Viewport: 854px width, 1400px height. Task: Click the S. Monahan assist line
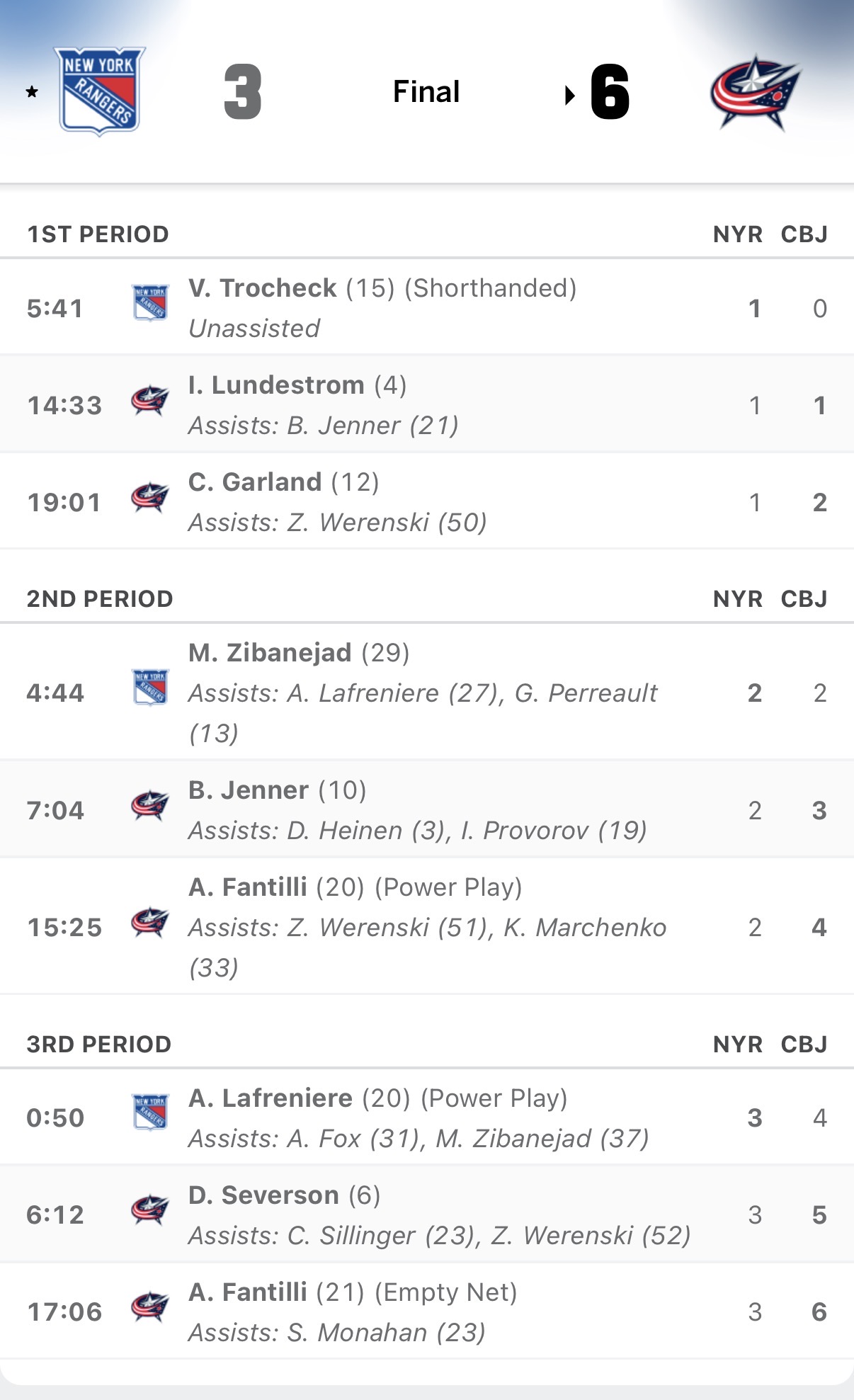[x=337, y=1333]
